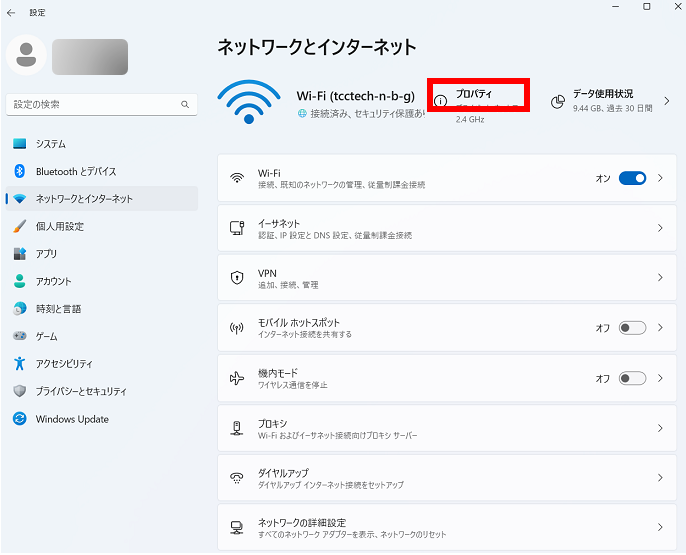This screenshot has width=686, height=555.
Task: Click the airplane icon for 機内モード
Action: pyautogui.click(x=237, y=378)
